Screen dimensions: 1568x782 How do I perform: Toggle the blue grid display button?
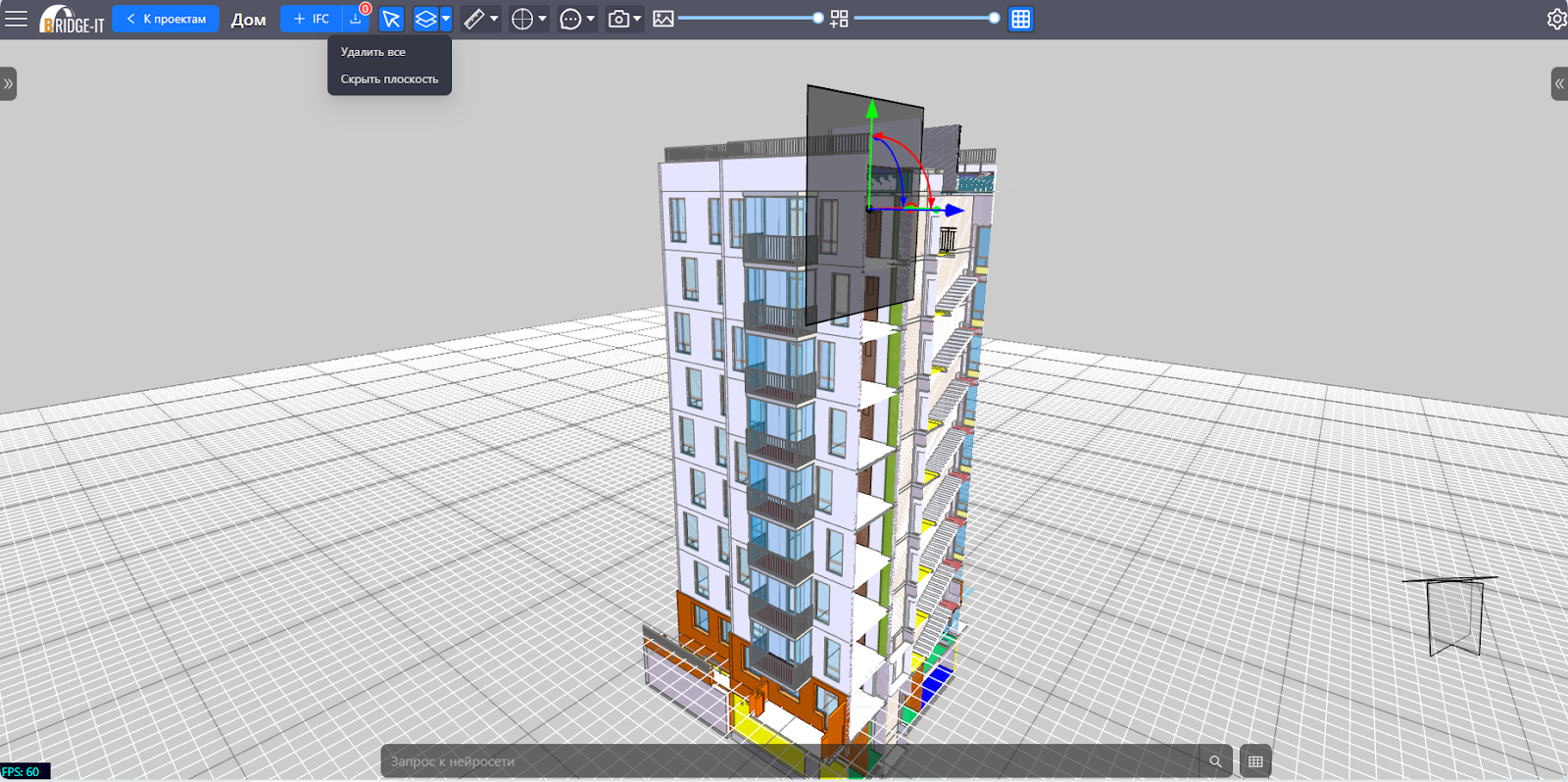1021,19
